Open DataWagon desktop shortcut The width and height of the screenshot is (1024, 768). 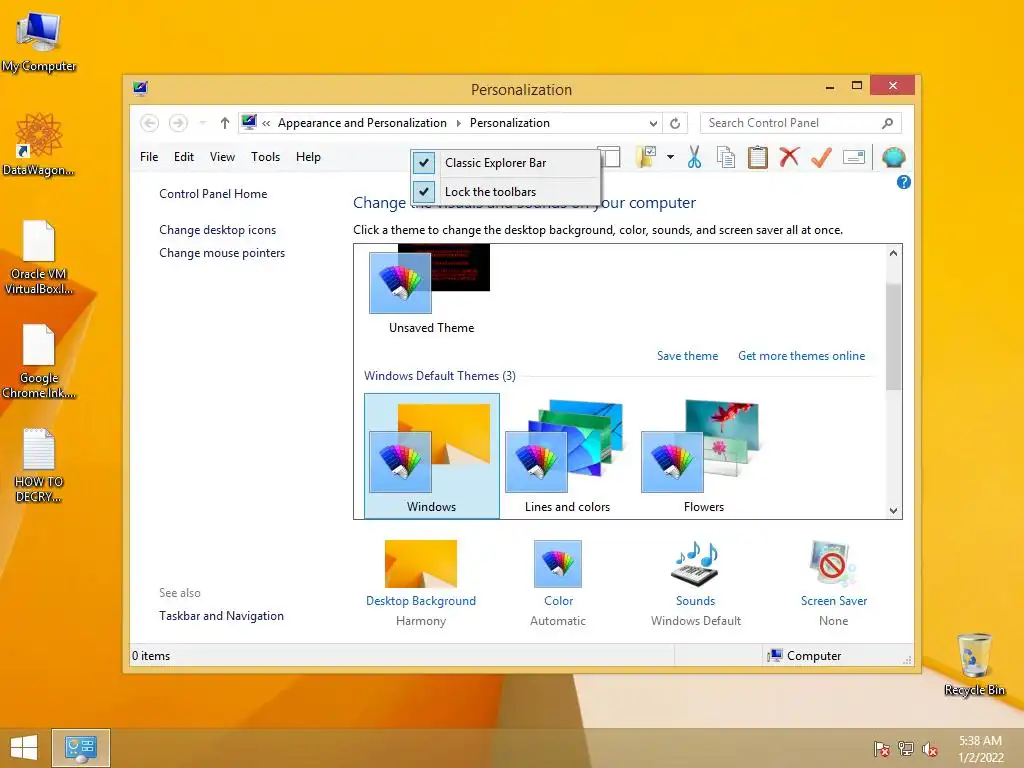pos(39,145)
